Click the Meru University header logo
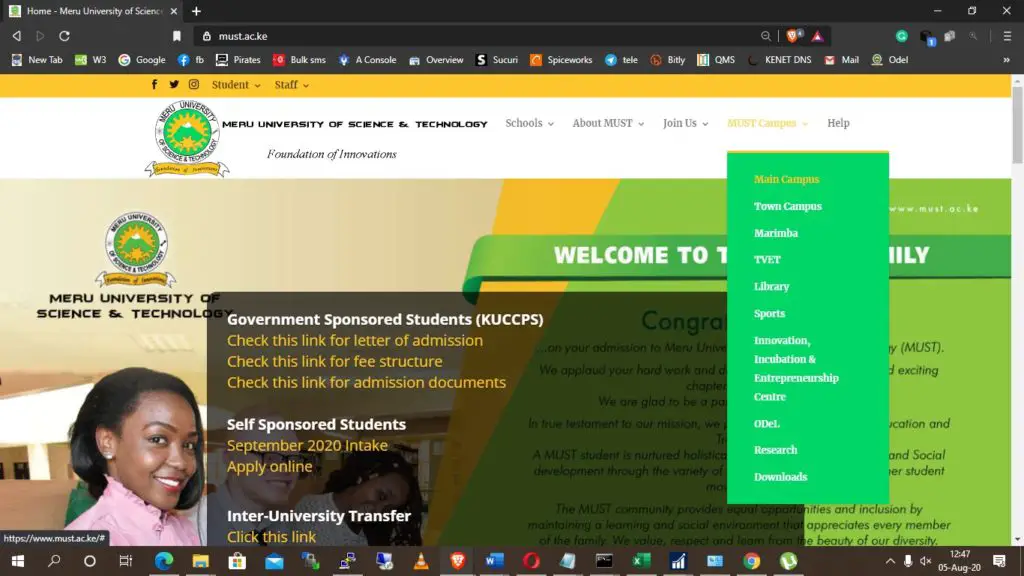 click(187, 138)
